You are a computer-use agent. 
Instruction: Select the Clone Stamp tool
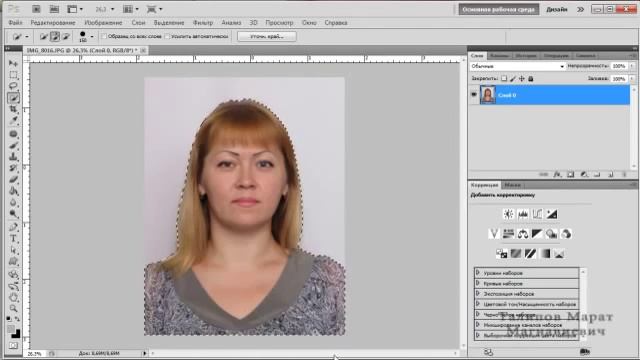pyautogui.click(x=13, y=157)
